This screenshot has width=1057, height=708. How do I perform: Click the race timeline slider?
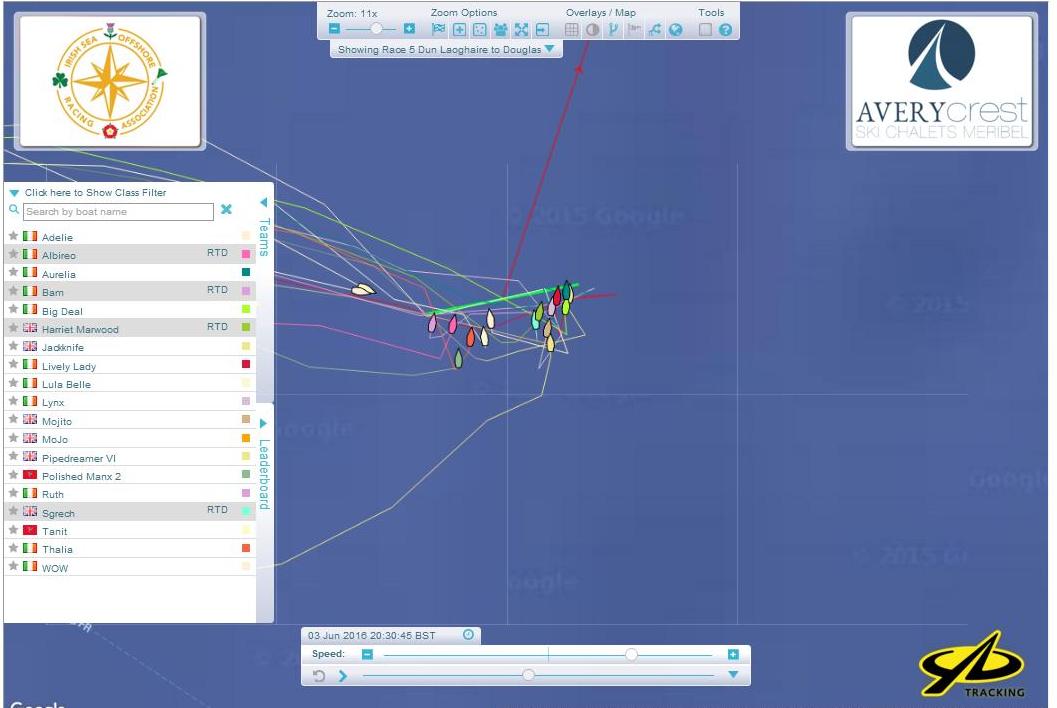pyautogui.click(x=538, y=675)
